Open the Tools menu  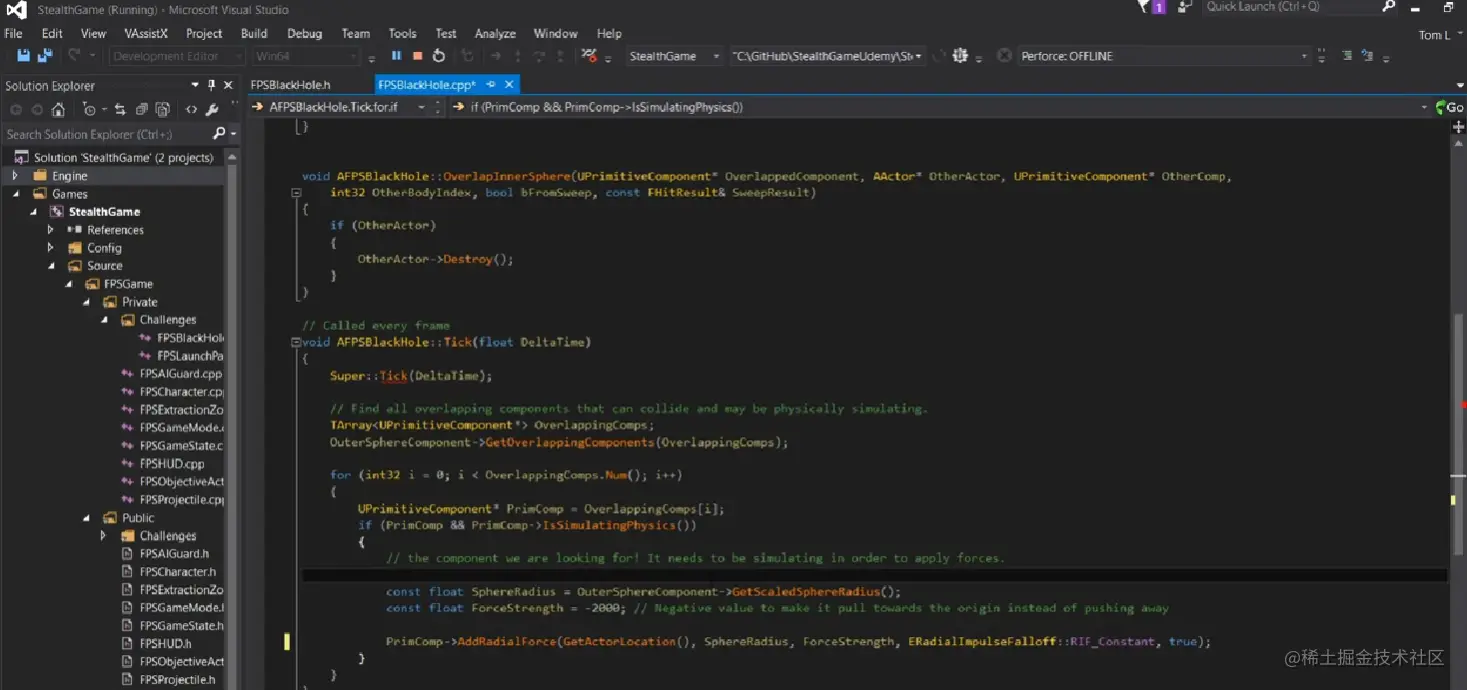click(403, 33)
